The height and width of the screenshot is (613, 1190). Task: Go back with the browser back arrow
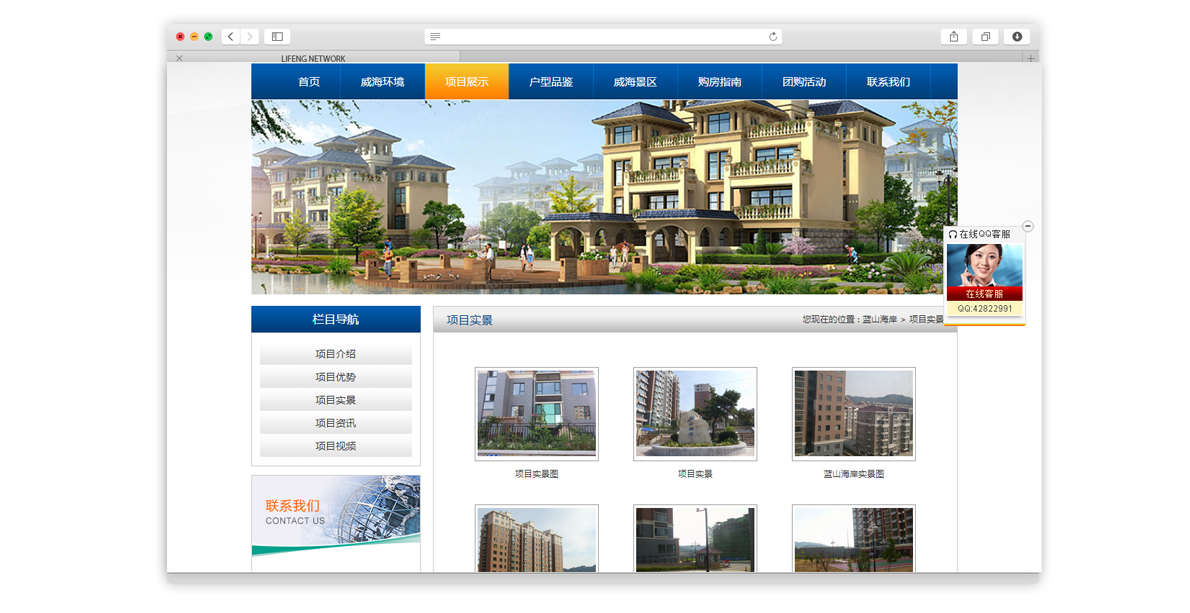tap(231, 36)
